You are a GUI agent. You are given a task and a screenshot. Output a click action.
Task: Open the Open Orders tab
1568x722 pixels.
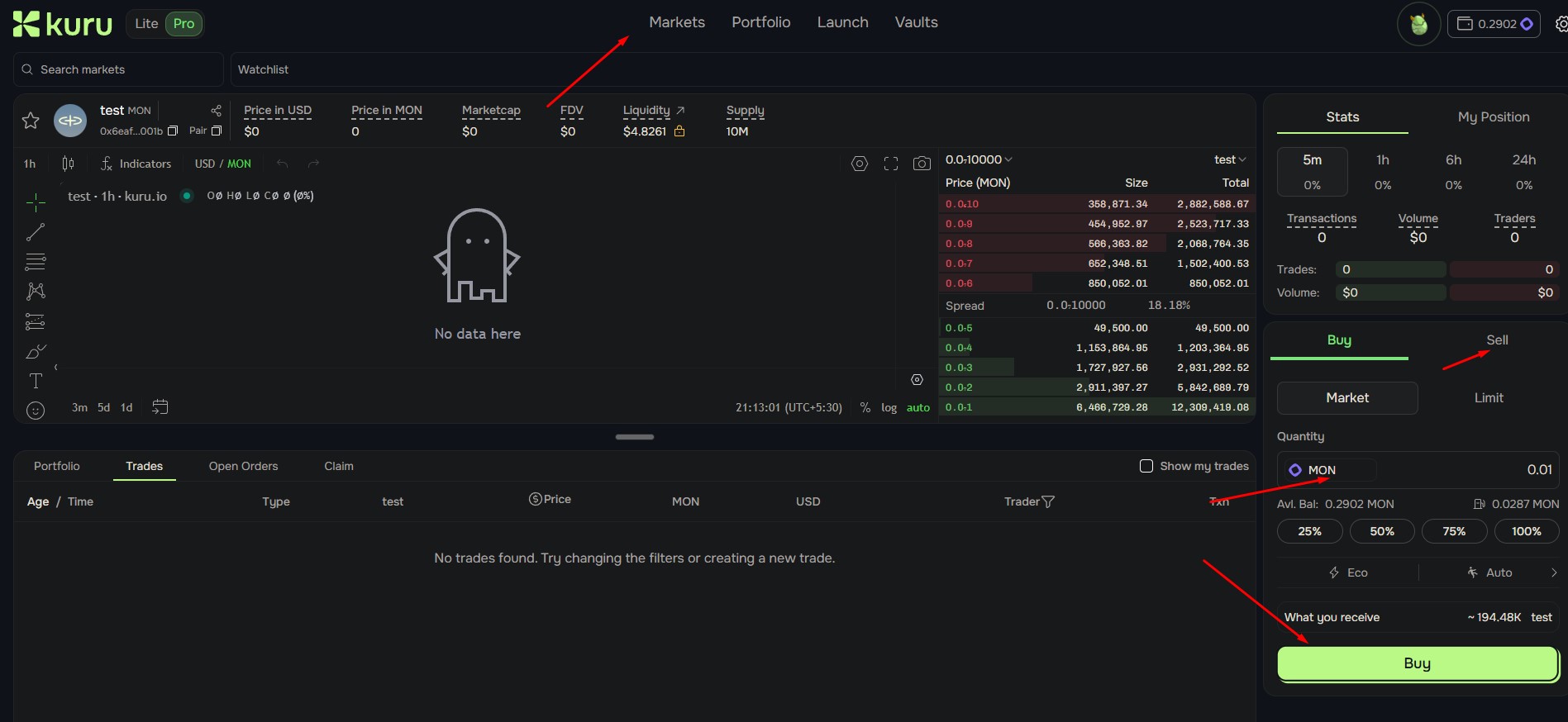(243, 466)
